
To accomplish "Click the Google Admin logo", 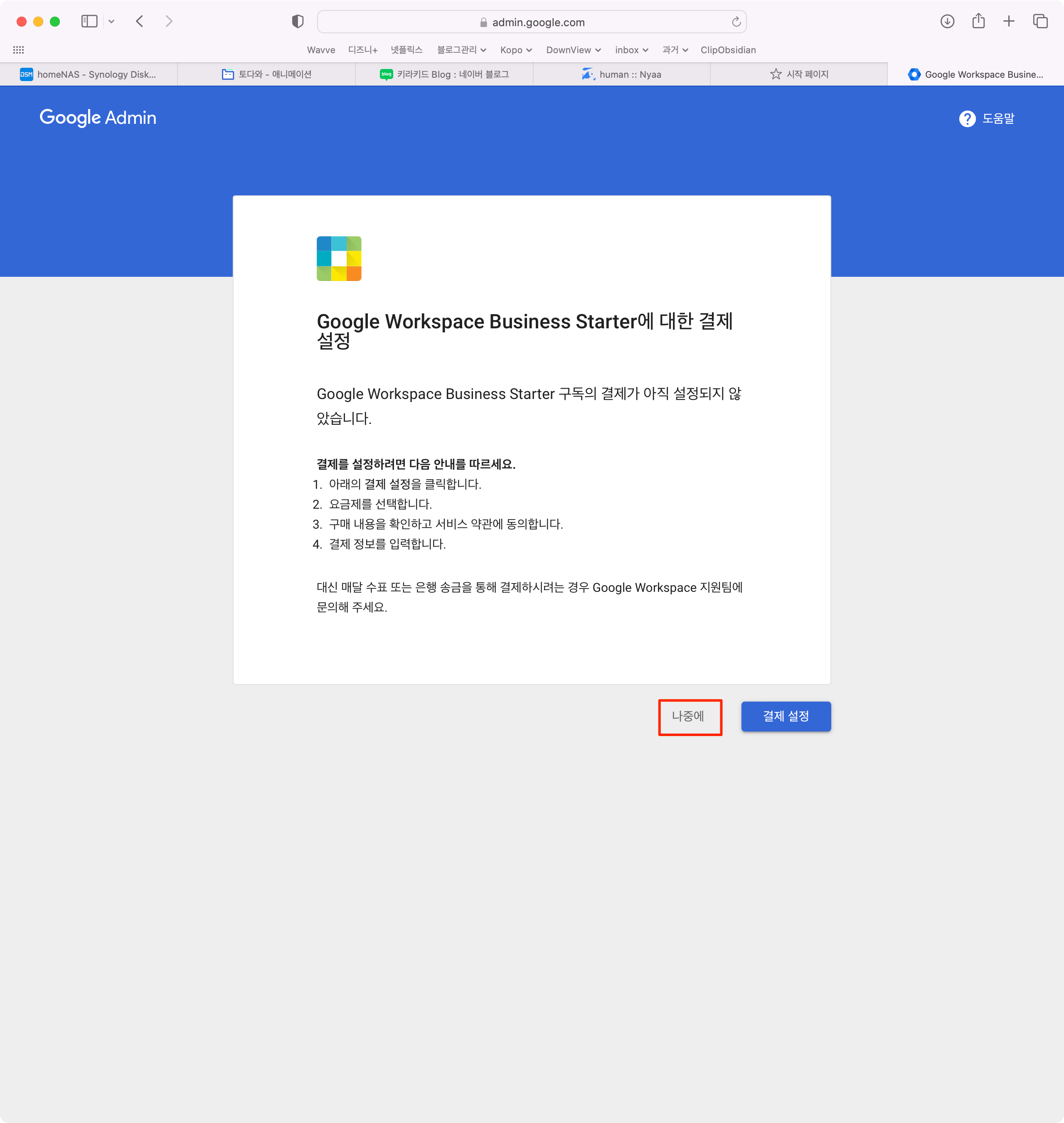I will (98, 117).
